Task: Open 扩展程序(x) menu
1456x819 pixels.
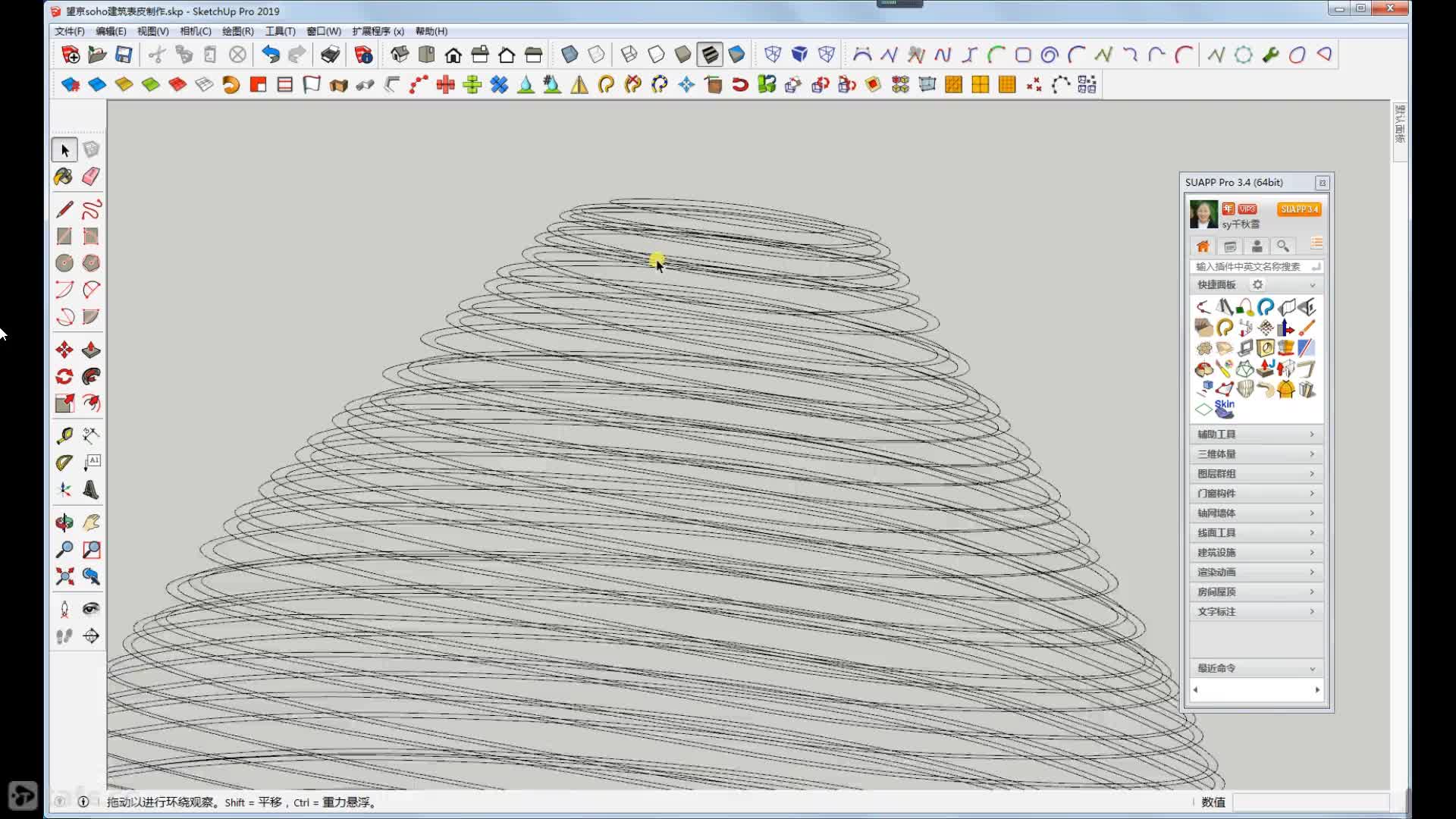Action: (378, 31)
